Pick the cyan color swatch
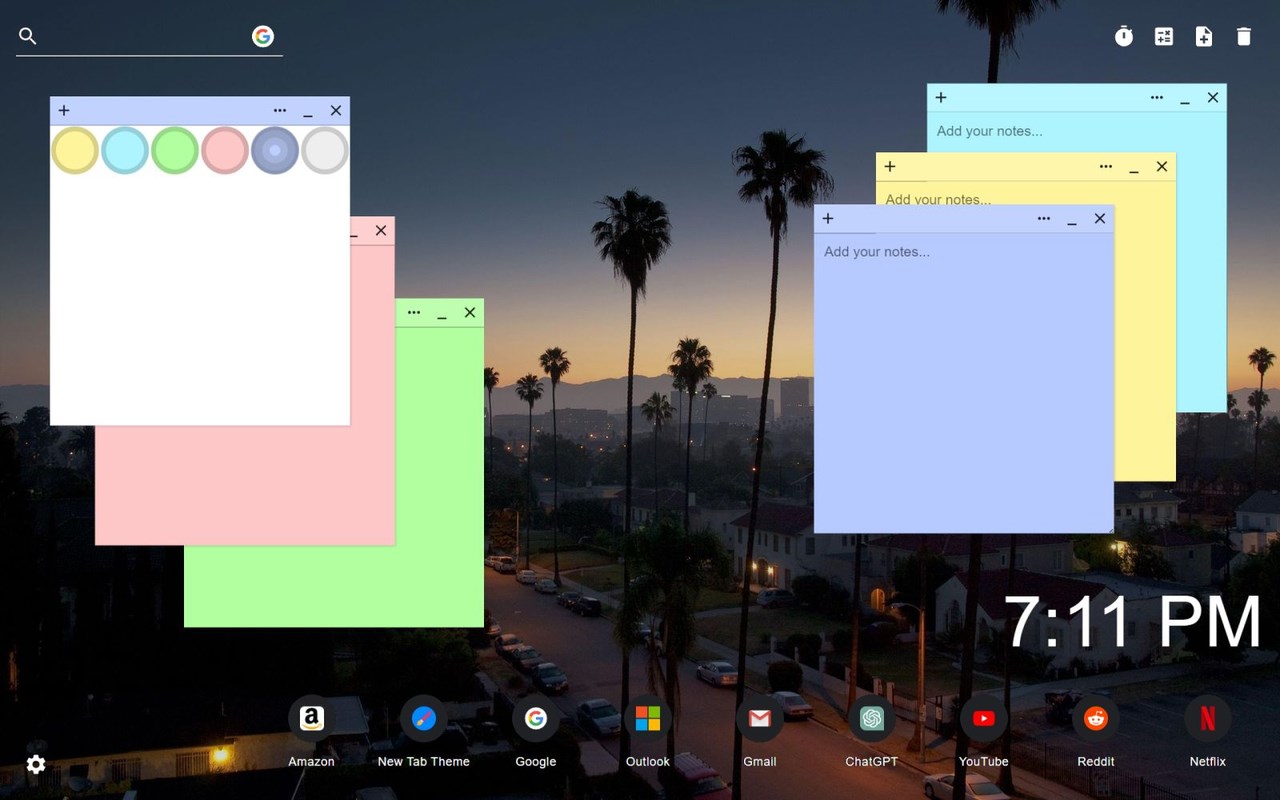 [125, 151]
